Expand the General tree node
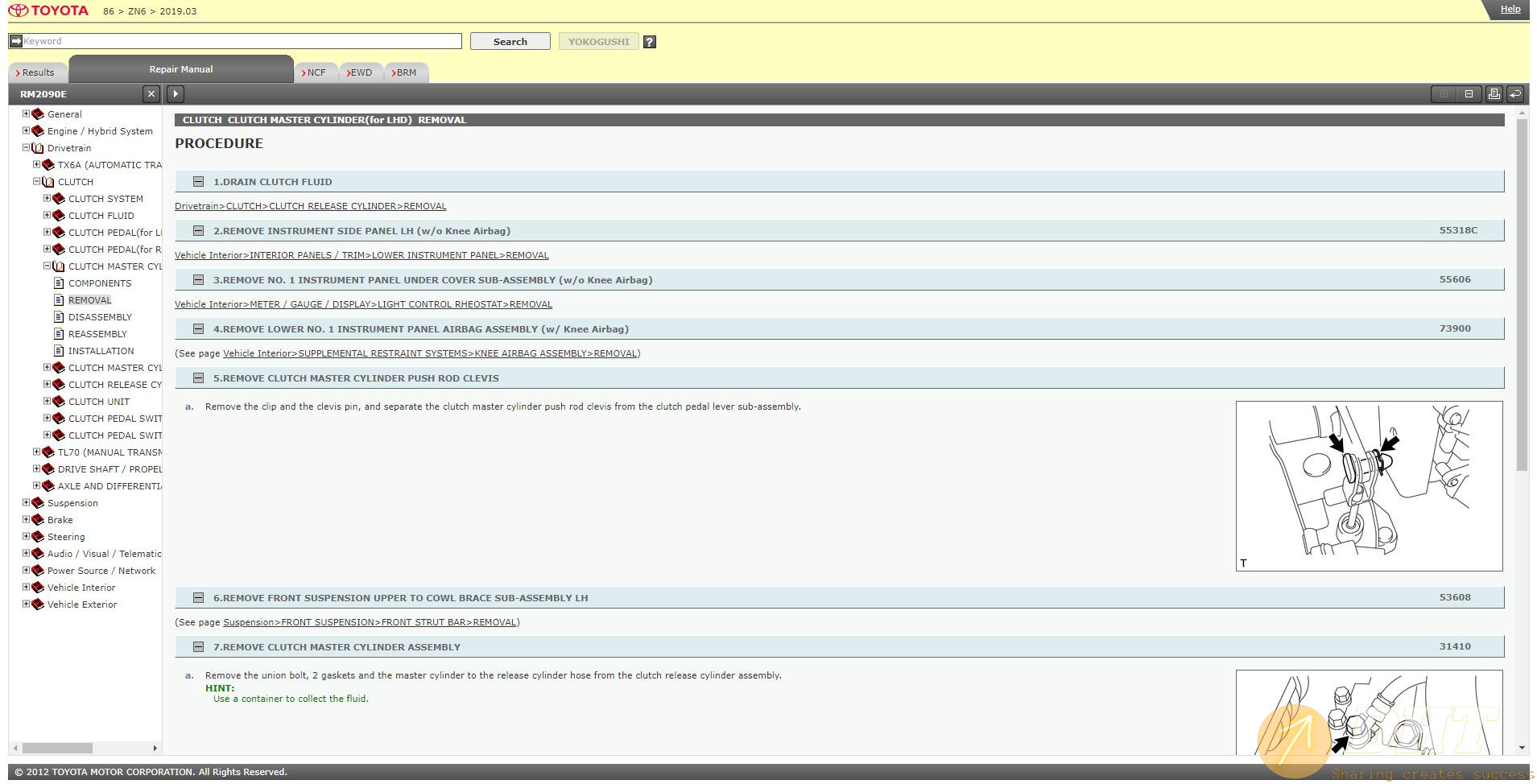1537x784 pixels. click(26, 113)
